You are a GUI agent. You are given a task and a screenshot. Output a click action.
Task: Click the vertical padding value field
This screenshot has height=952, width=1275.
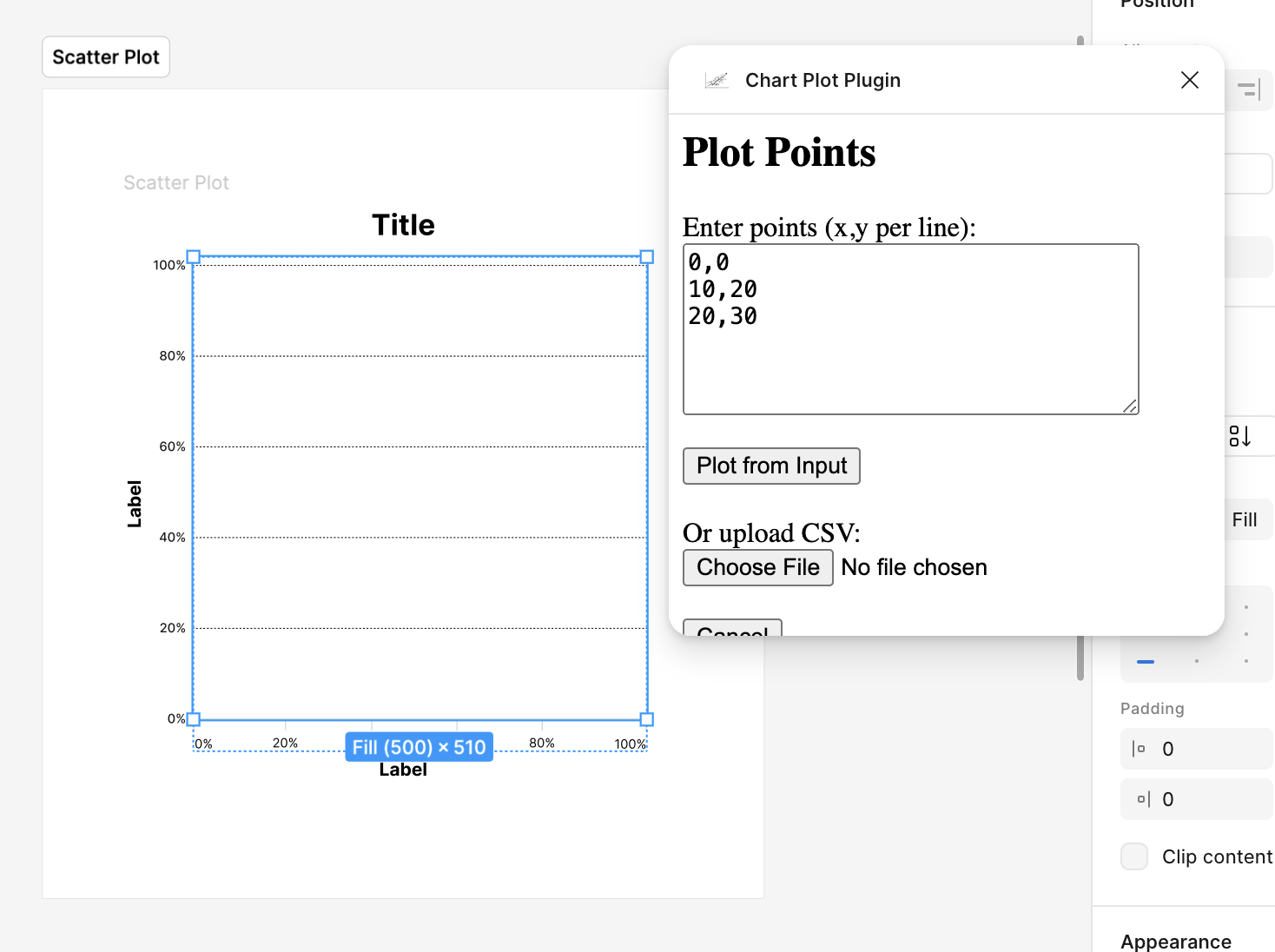1212,799
